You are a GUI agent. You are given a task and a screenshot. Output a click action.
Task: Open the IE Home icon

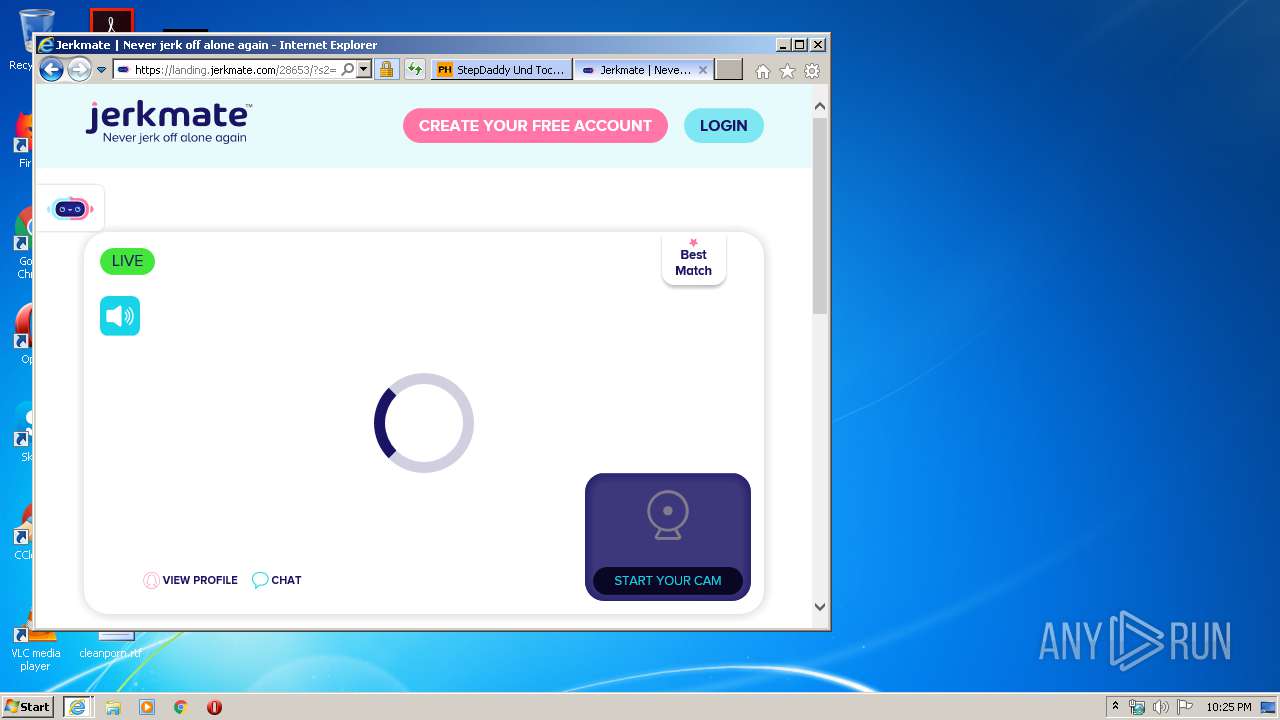pos(763,71)
